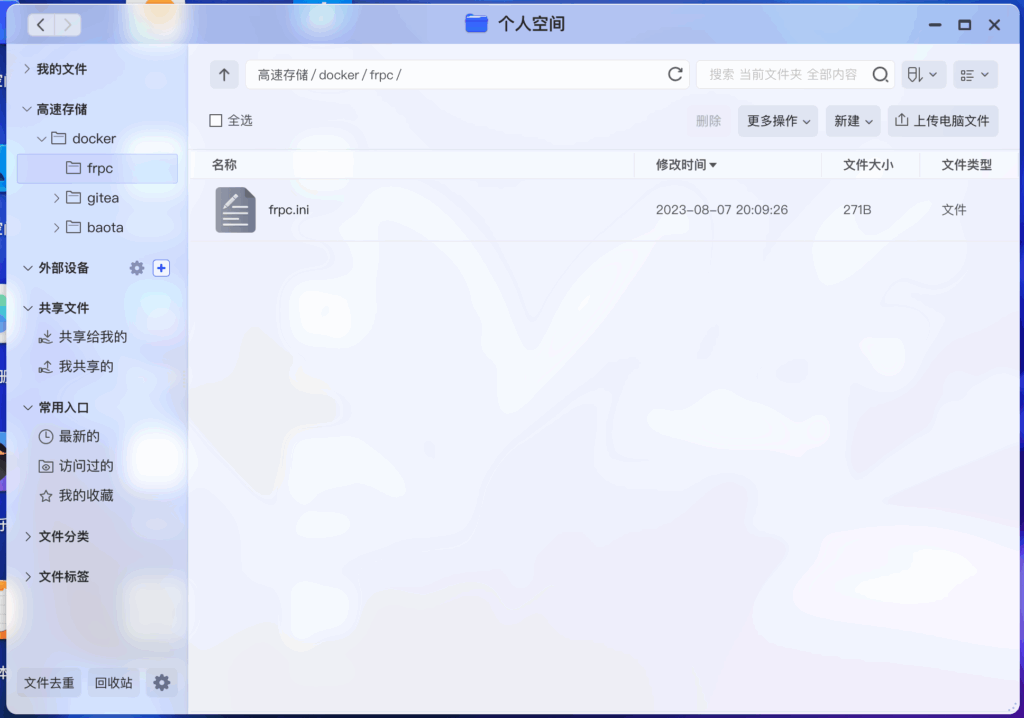The height and width of the screenshot is (718, 1024).
Task: Start 文件去重 file deduplication
Action: click(49, 682)
